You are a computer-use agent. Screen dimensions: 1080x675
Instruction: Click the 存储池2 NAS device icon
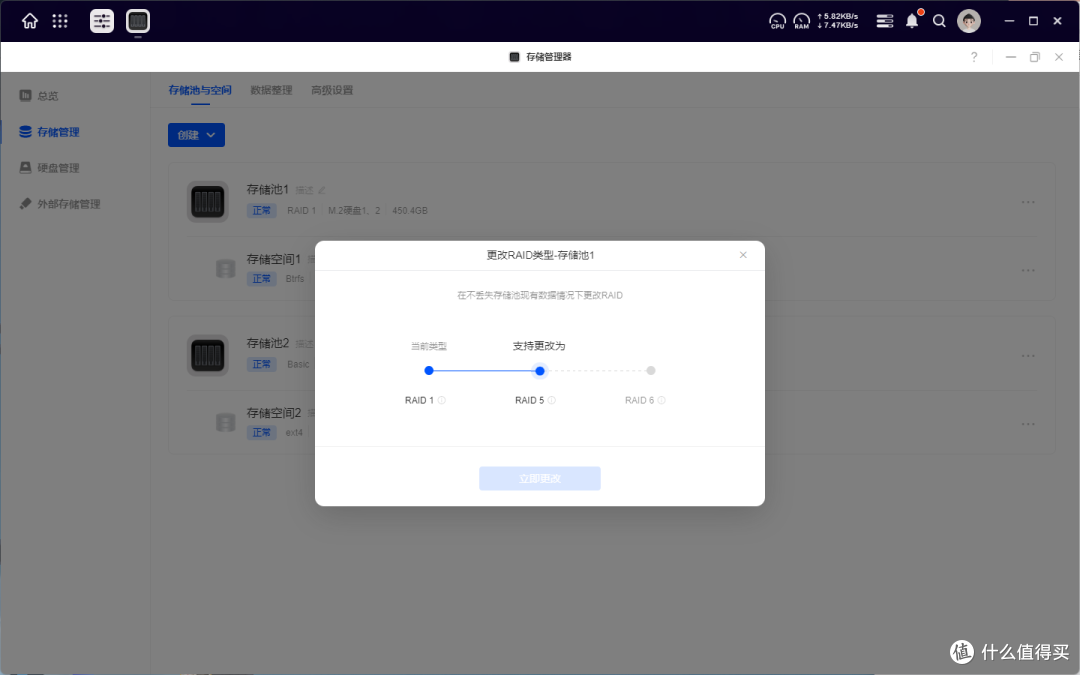coord(207,355)
